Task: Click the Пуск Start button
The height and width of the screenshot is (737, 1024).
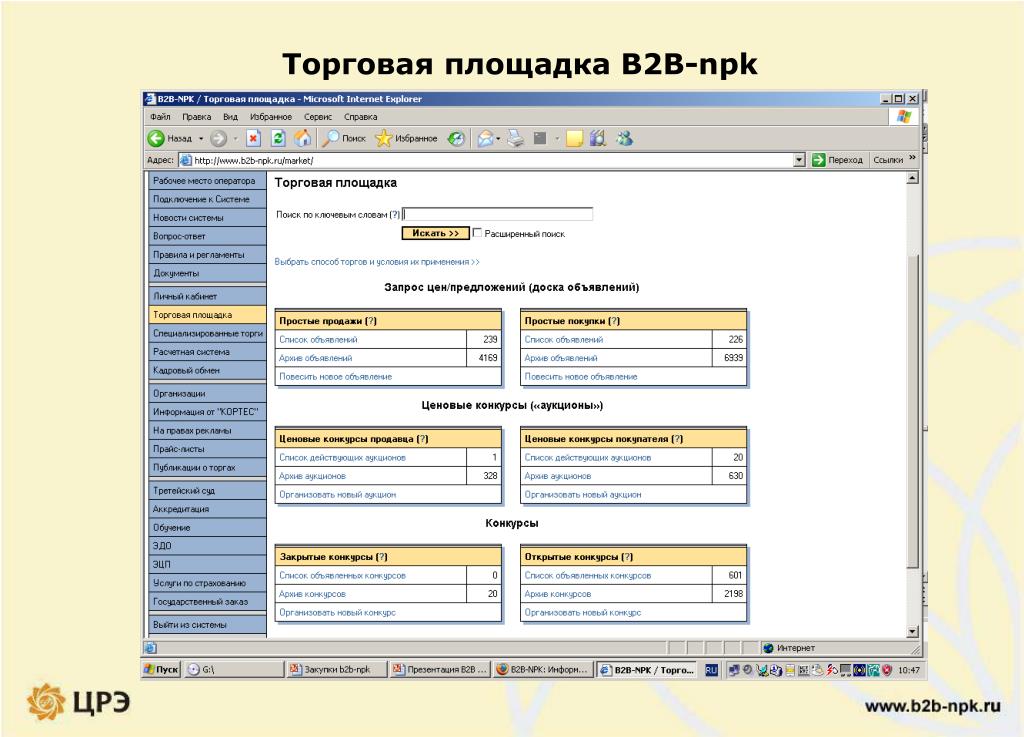Action: (161, 670)
